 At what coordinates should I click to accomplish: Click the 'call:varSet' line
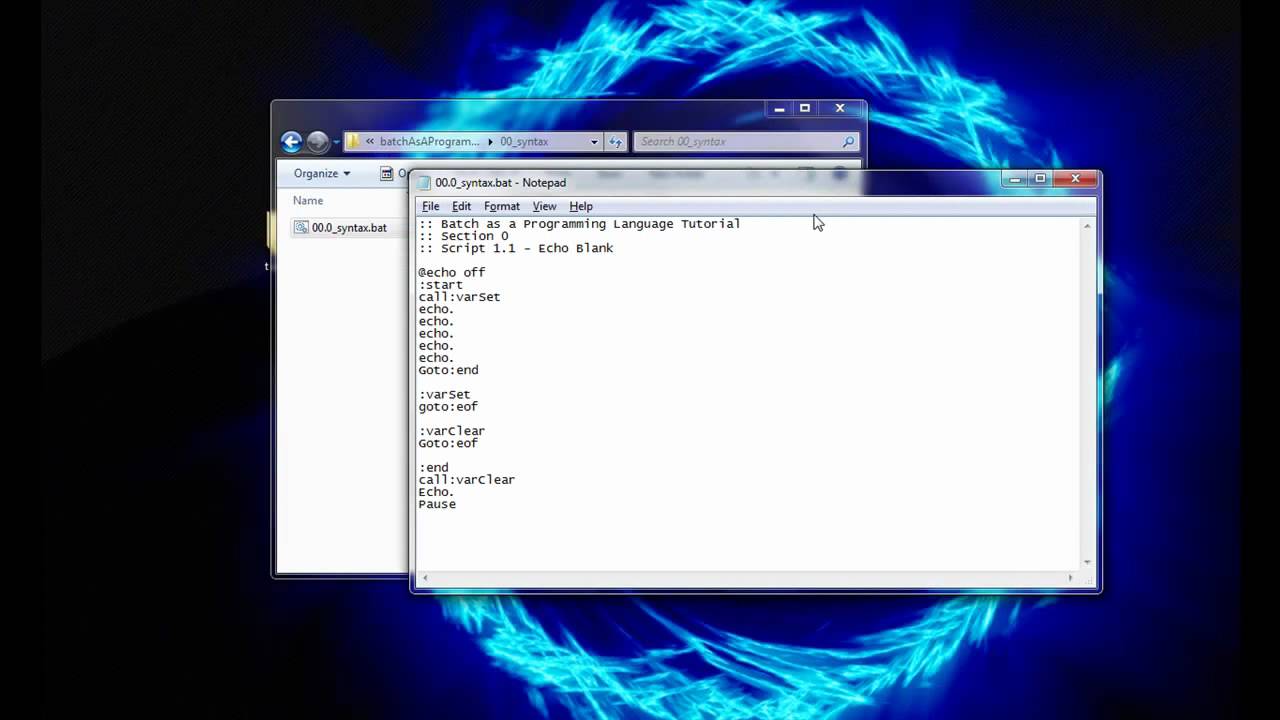point(459,297)
